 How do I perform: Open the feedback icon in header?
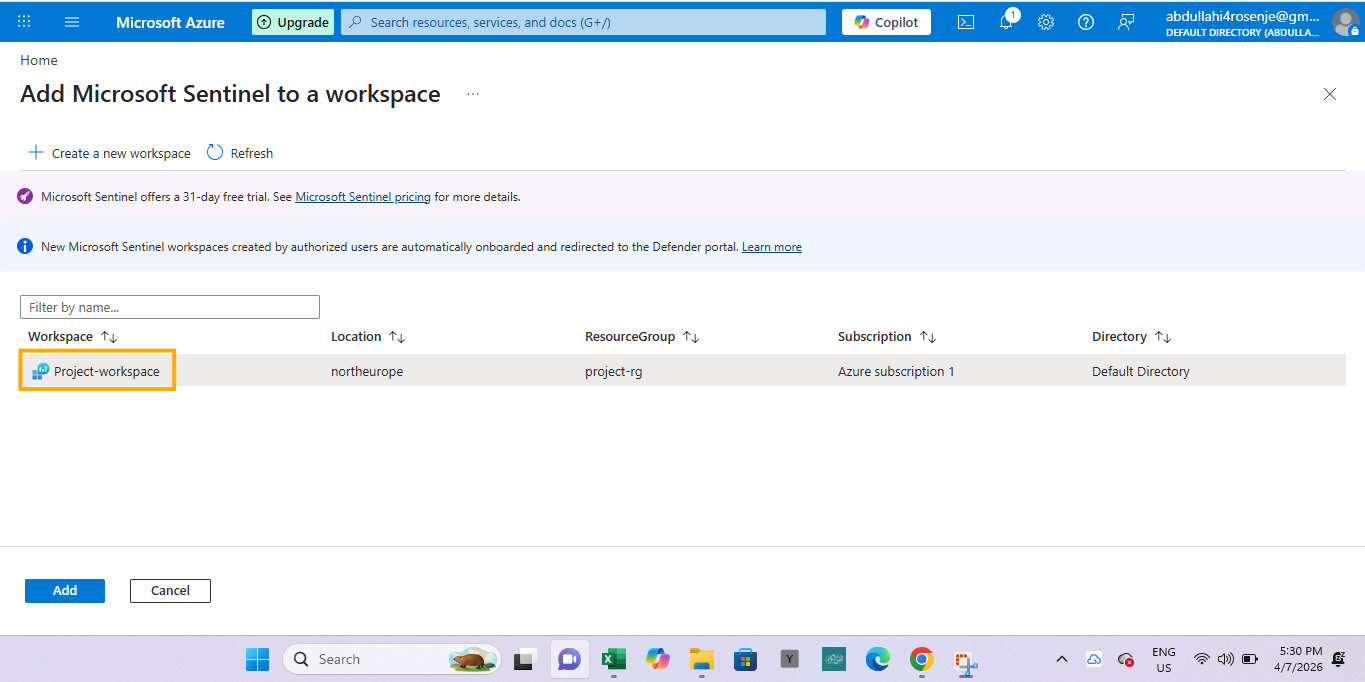(1126, 22)
